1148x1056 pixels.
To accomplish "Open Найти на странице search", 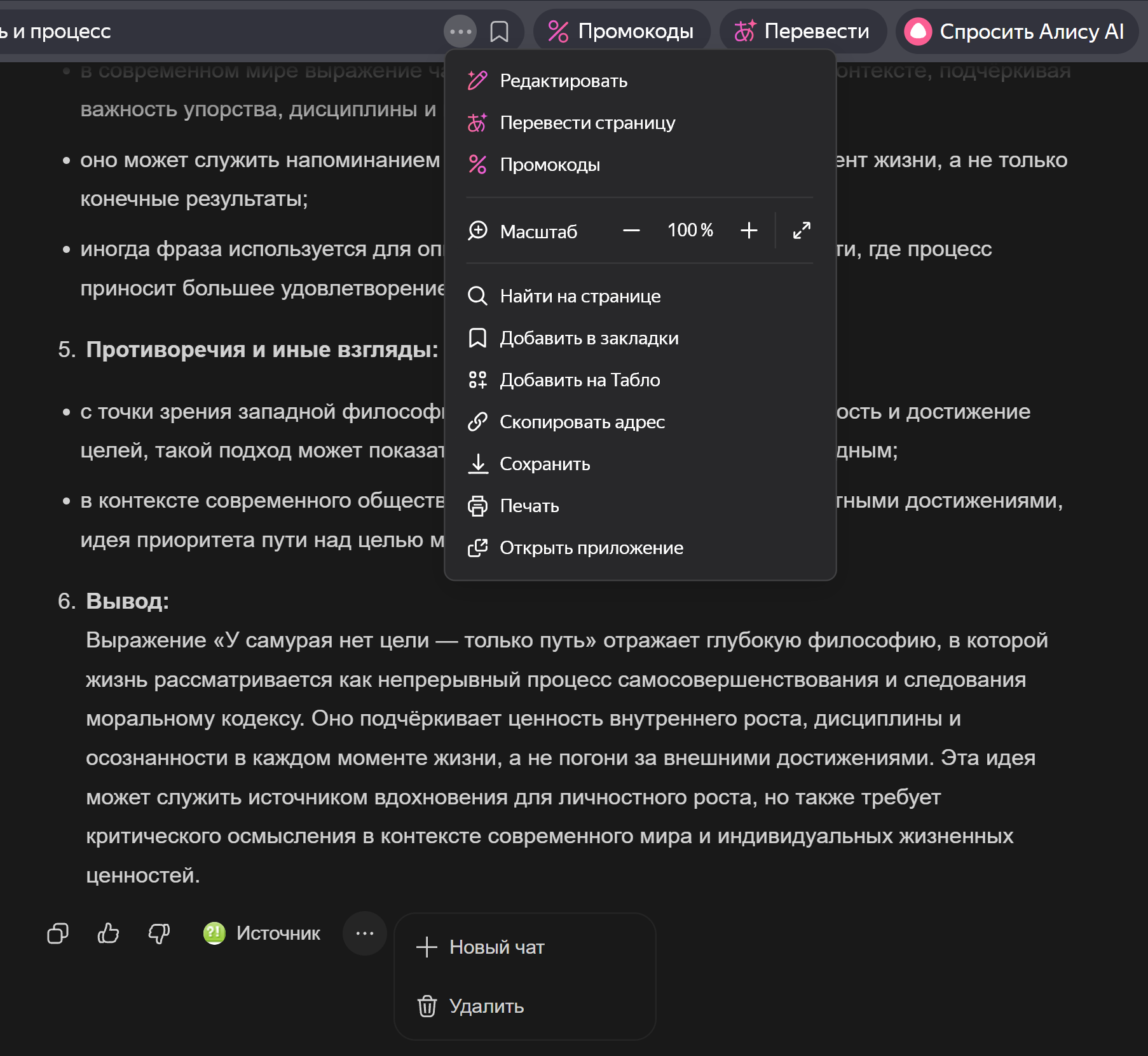I will tap(580, 296).
